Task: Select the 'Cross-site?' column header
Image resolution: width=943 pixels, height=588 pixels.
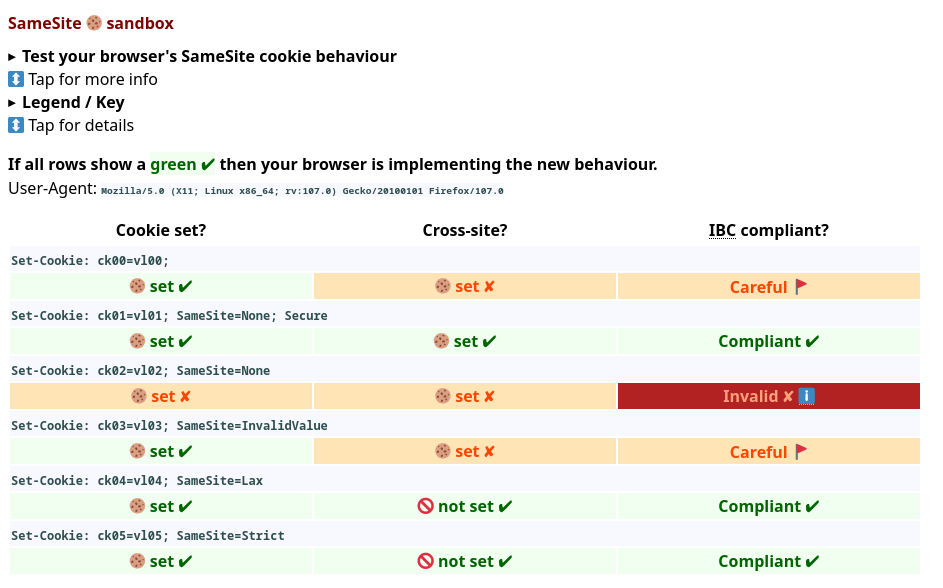Action: click(464, 230)
